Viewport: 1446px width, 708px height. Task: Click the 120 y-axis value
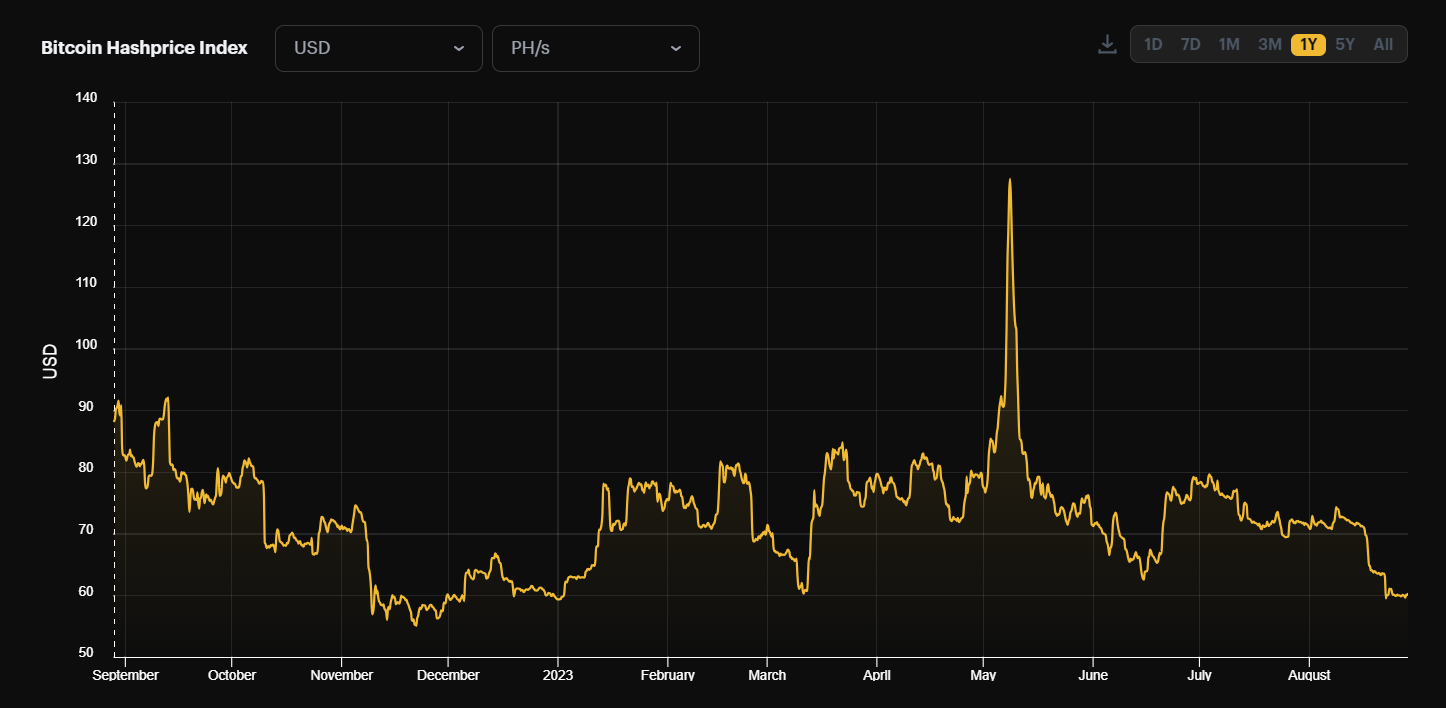pos(86,222)
